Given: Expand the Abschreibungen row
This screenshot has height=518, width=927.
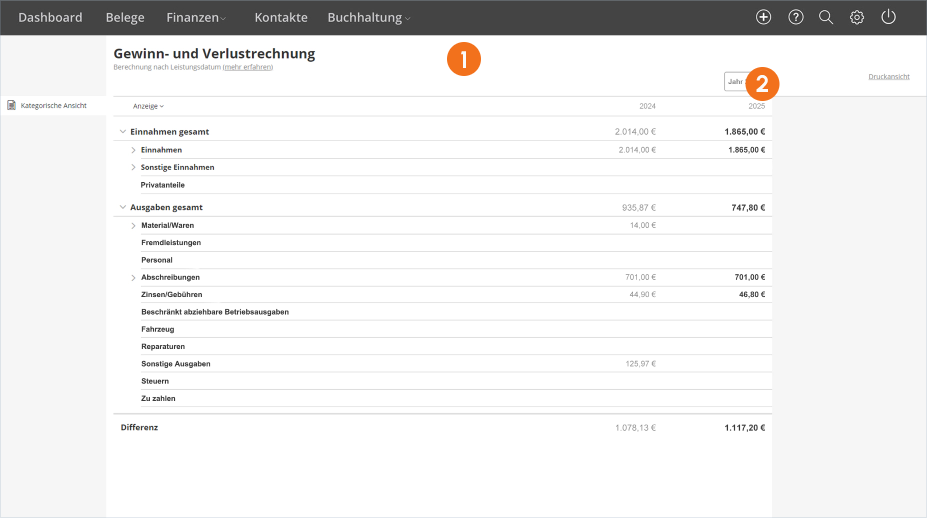Looking at the screenshot, I should pos(134,277).
